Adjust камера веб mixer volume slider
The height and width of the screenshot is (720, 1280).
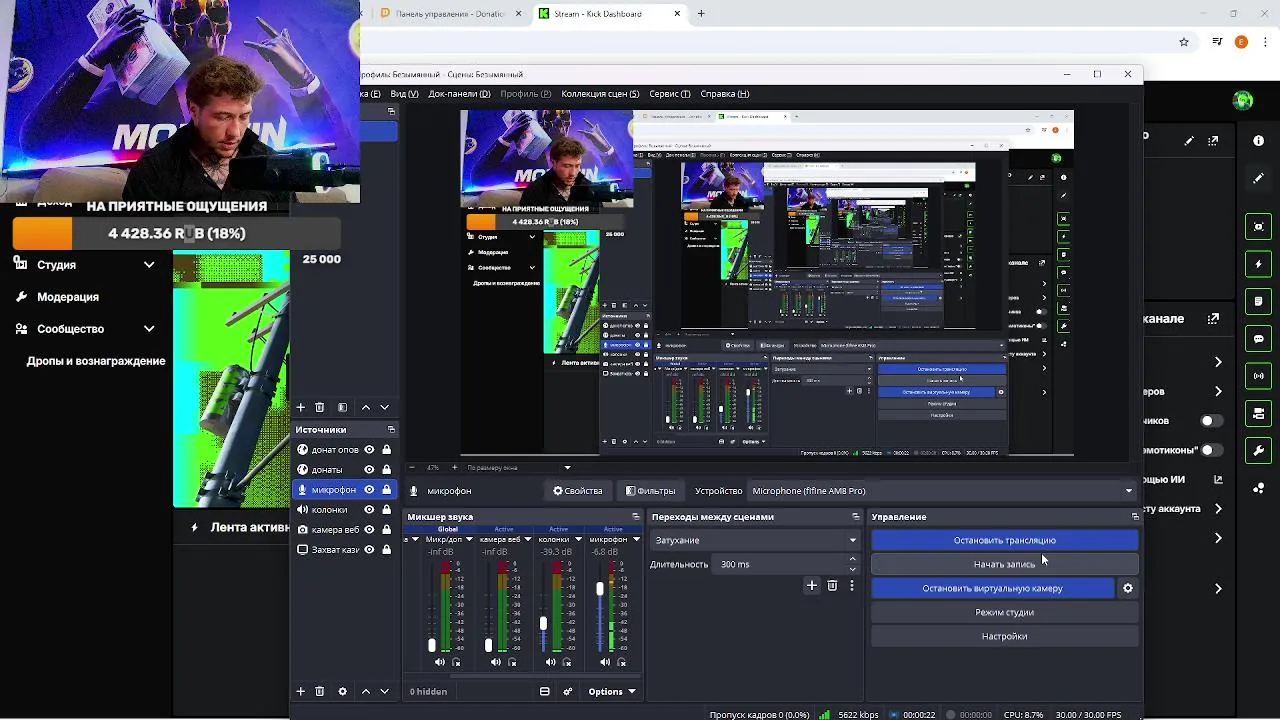click(488, 646)
